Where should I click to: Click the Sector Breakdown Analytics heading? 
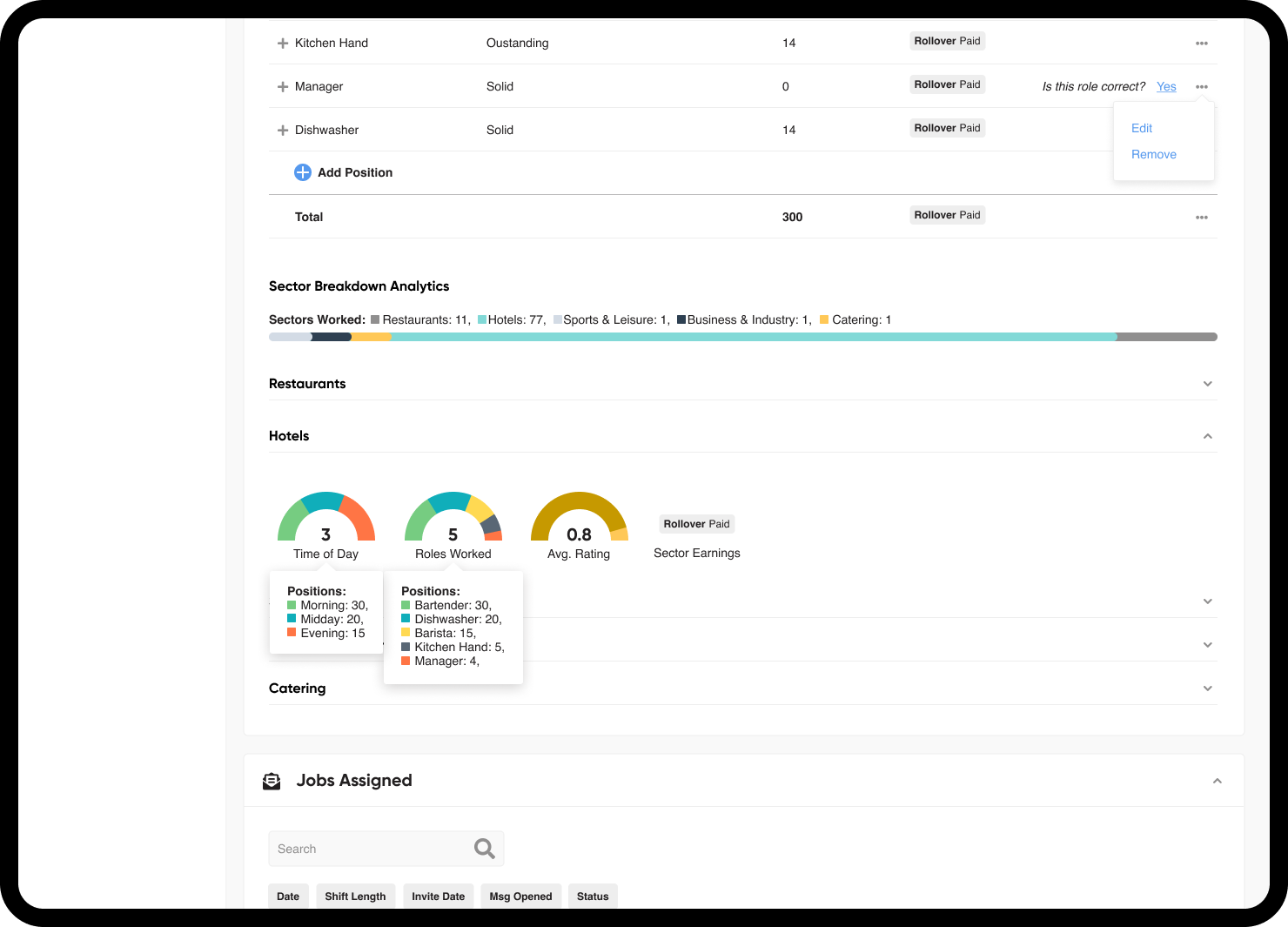point(359,286)
